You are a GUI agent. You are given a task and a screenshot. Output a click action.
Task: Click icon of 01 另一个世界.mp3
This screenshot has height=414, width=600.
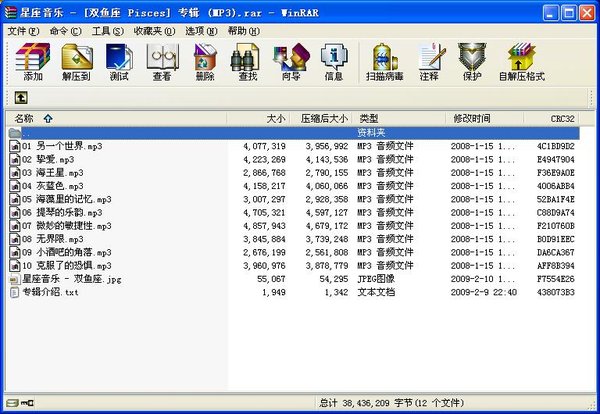[15, 146]
